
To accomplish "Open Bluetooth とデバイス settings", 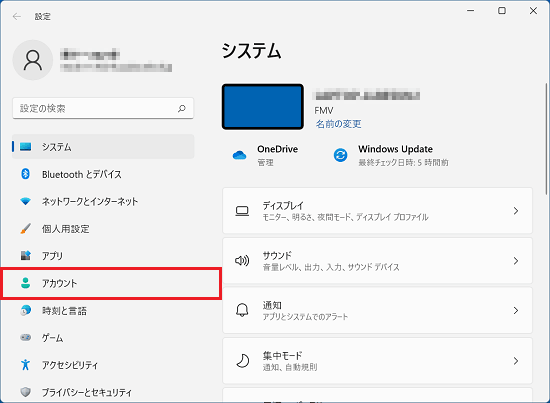I will click(103, 174).
